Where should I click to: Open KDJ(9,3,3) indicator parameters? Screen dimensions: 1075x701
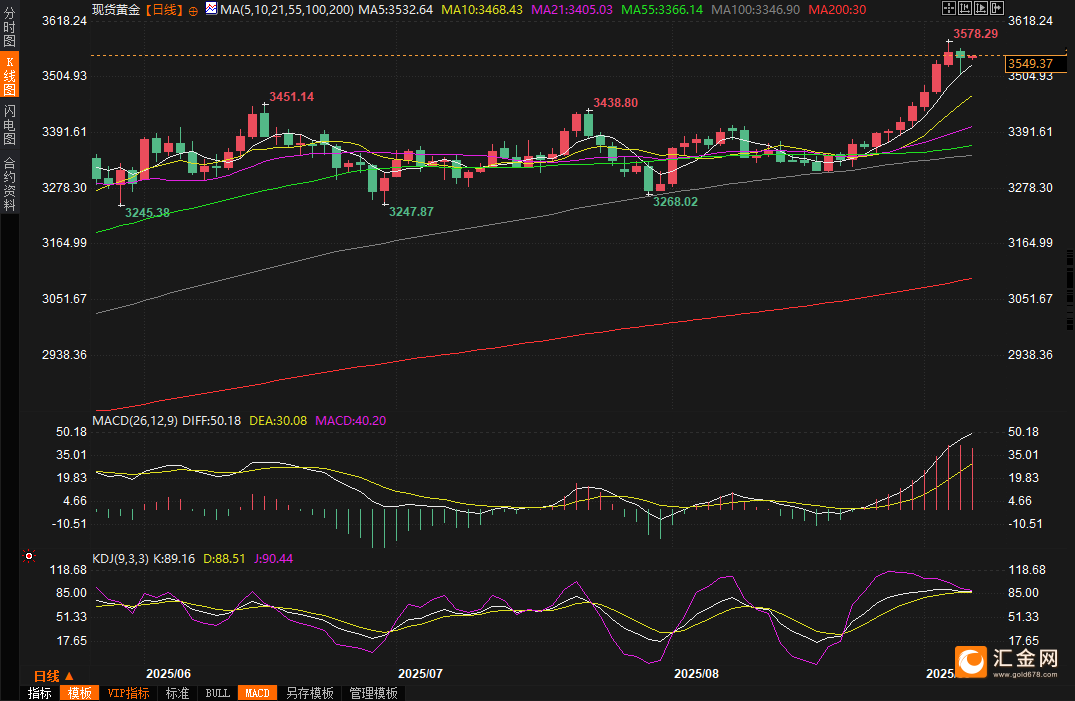[120, 559]
